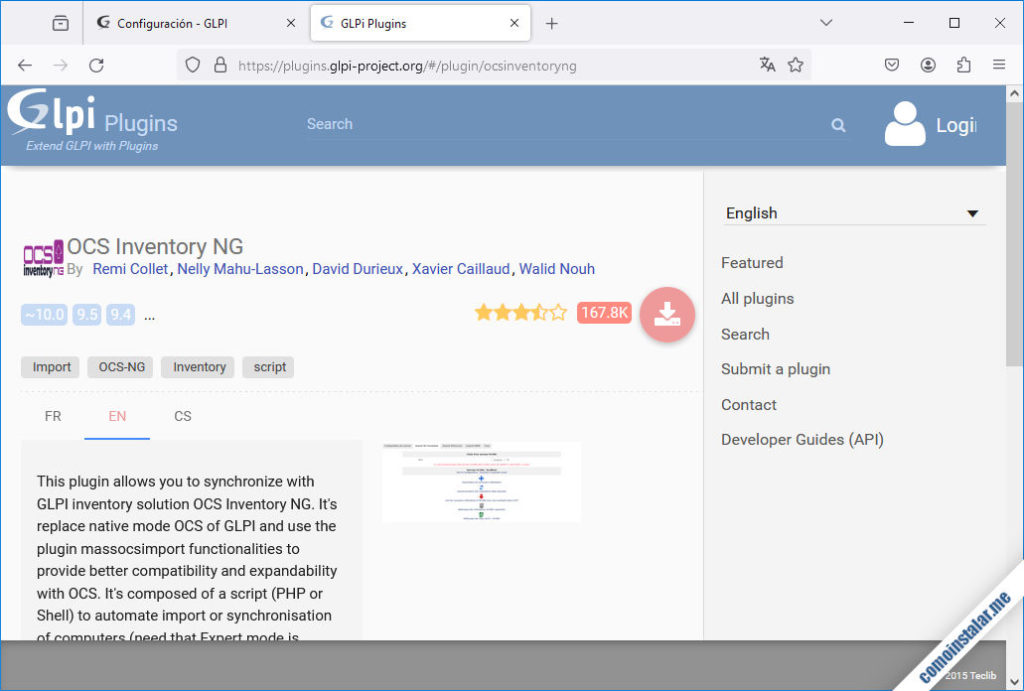Open the Firefox extensions puzzle icon

click(x=963, y=65)
